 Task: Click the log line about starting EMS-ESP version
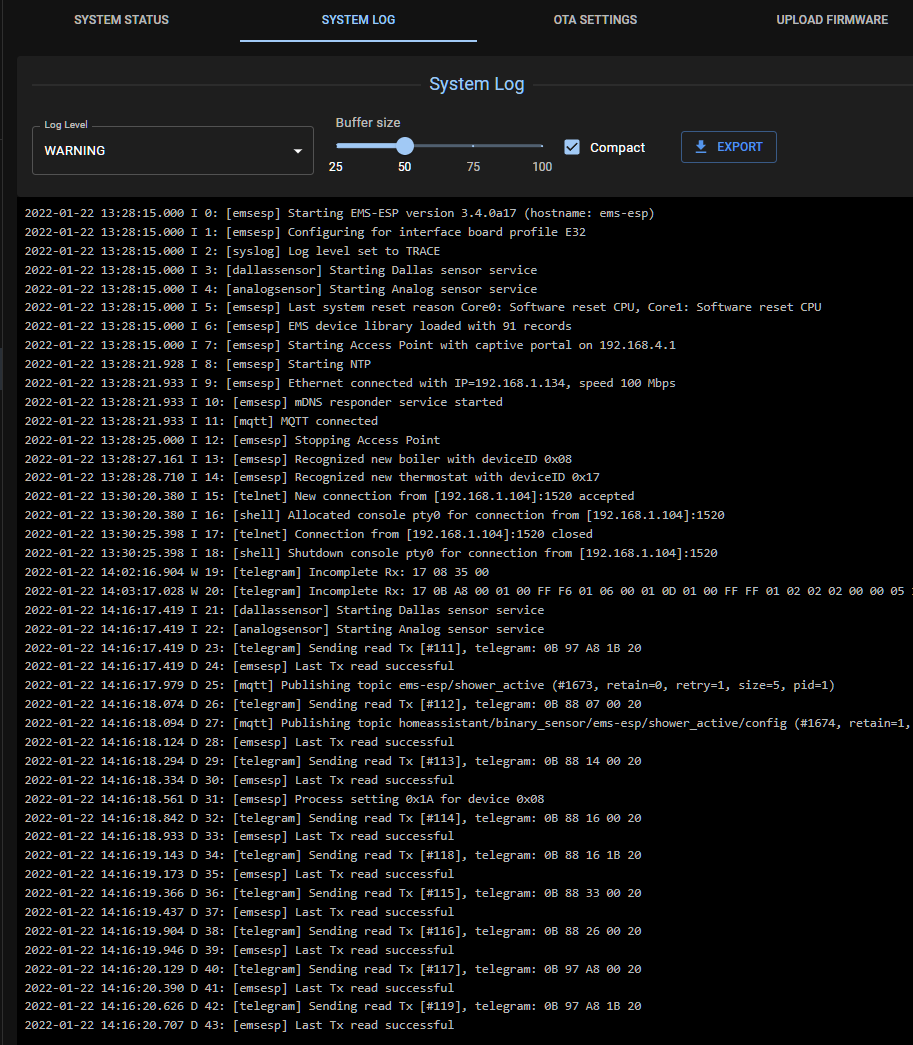pyautogui.click(x=340, y=213)
